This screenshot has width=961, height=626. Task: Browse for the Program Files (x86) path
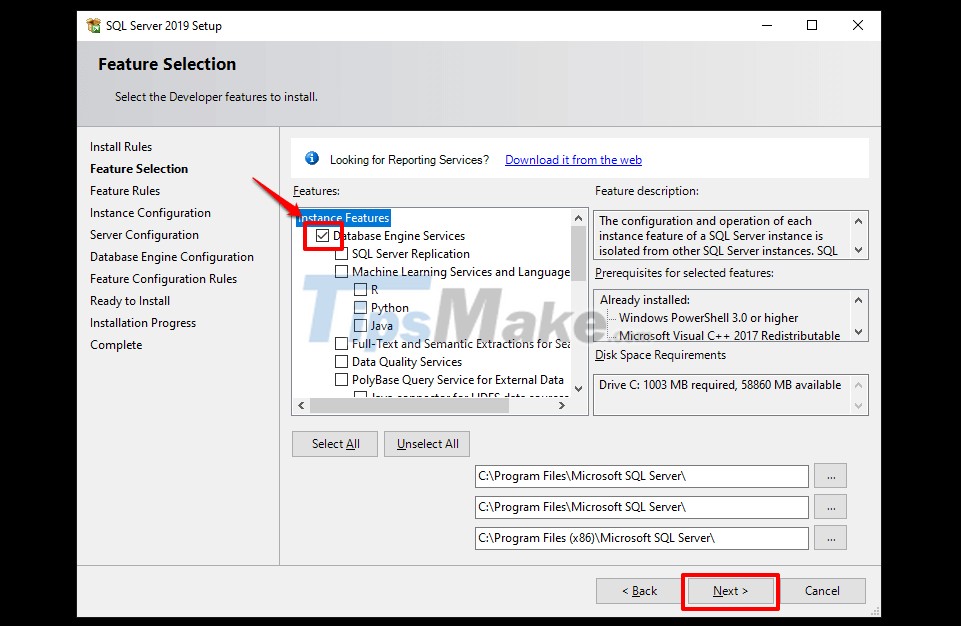pyautogui.click(x=830, y=538)
